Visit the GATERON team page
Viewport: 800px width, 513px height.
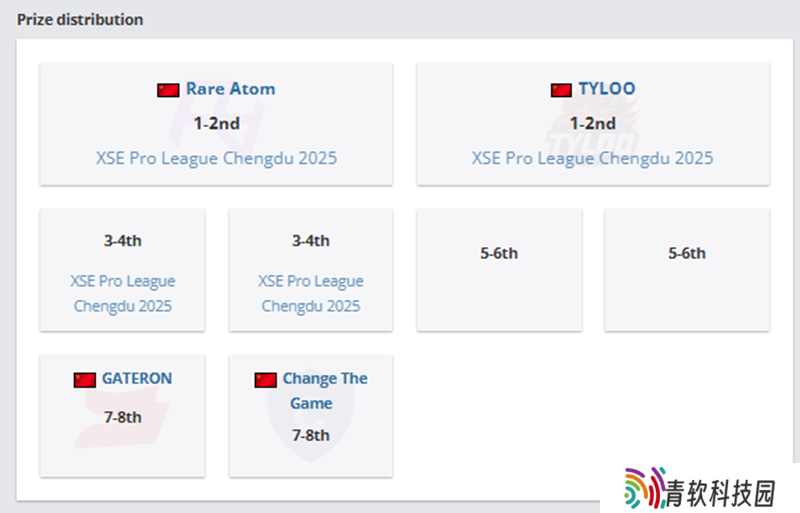[x=137, y=379]
